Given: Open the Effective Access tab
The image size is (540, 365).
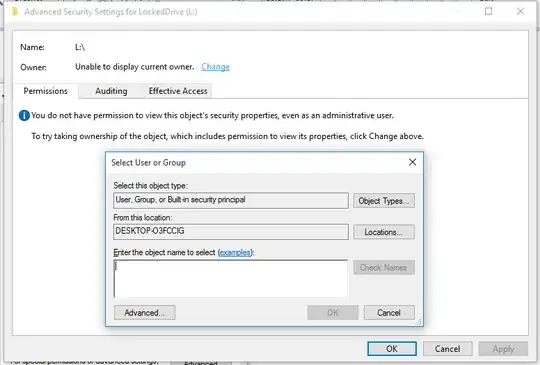Looking at the screenshot, I should click(x=178, y=91).
